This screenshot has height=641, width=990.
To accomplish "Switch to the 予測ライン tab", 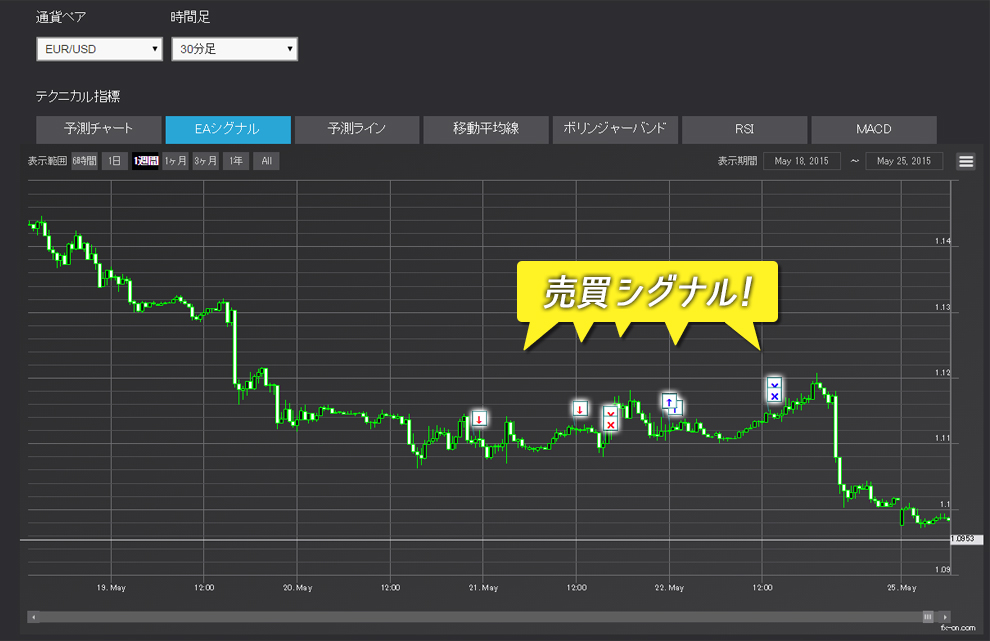I will (x=357, y=129).
